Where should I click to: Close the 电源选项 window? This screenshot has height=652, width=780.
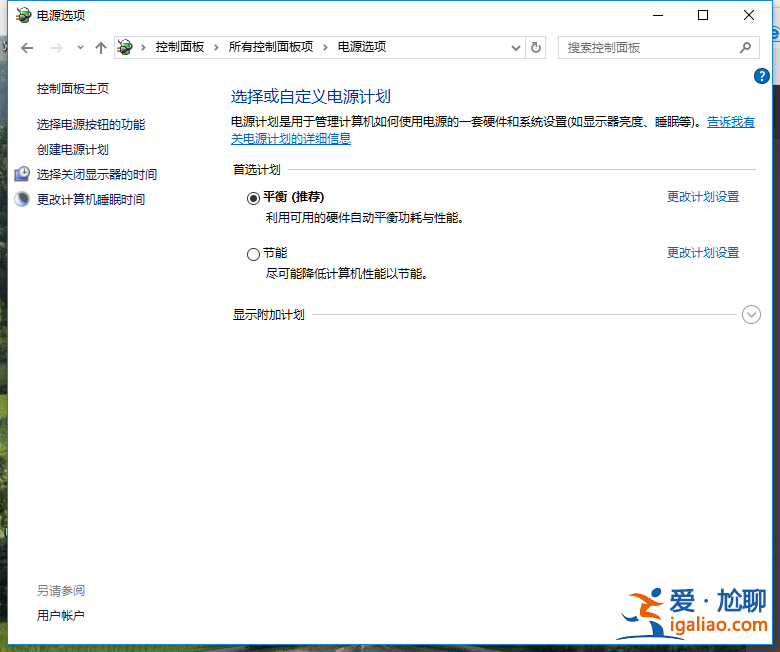point(749,15)
